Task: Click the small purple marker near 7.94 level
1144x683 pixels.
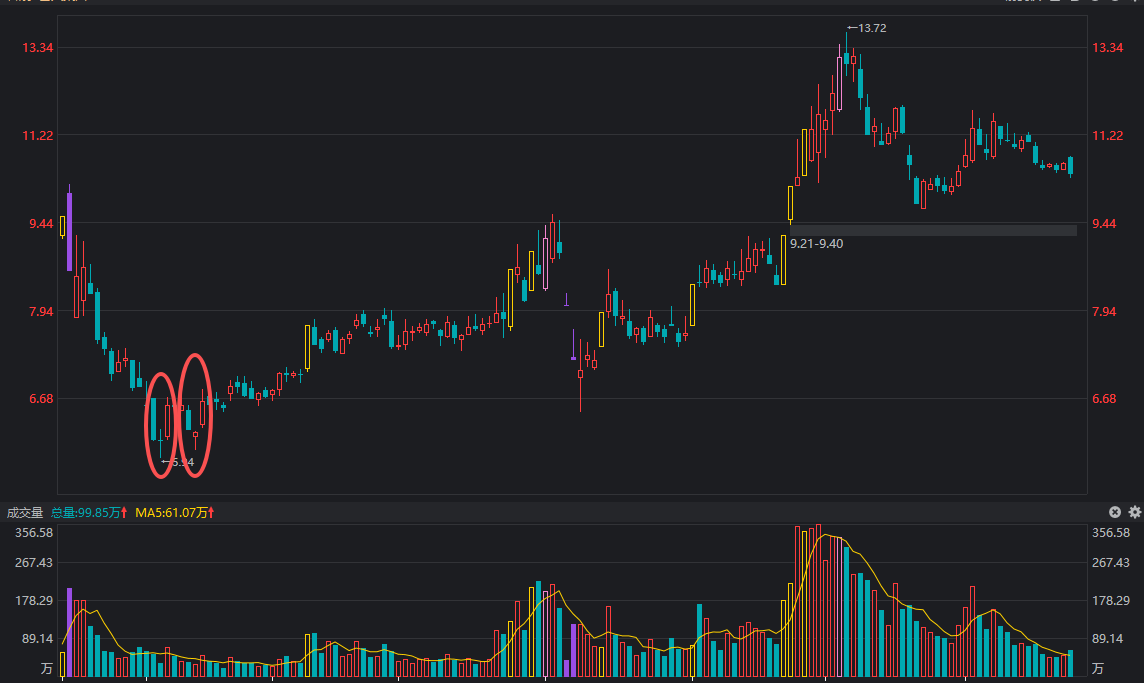Action: (x=567, y=299)
